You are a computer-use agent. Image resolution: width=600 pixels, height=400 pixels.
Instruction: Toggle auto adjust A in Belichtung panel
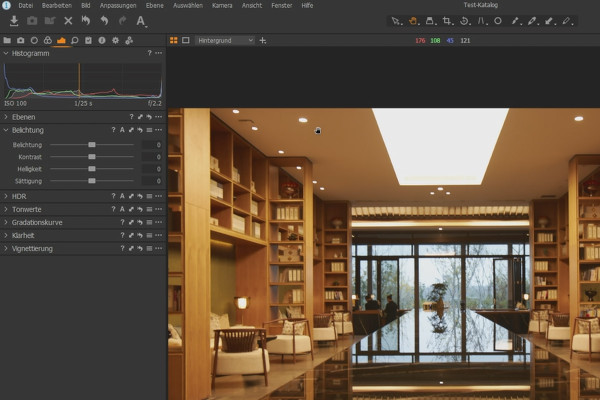(x=122, y=130)
